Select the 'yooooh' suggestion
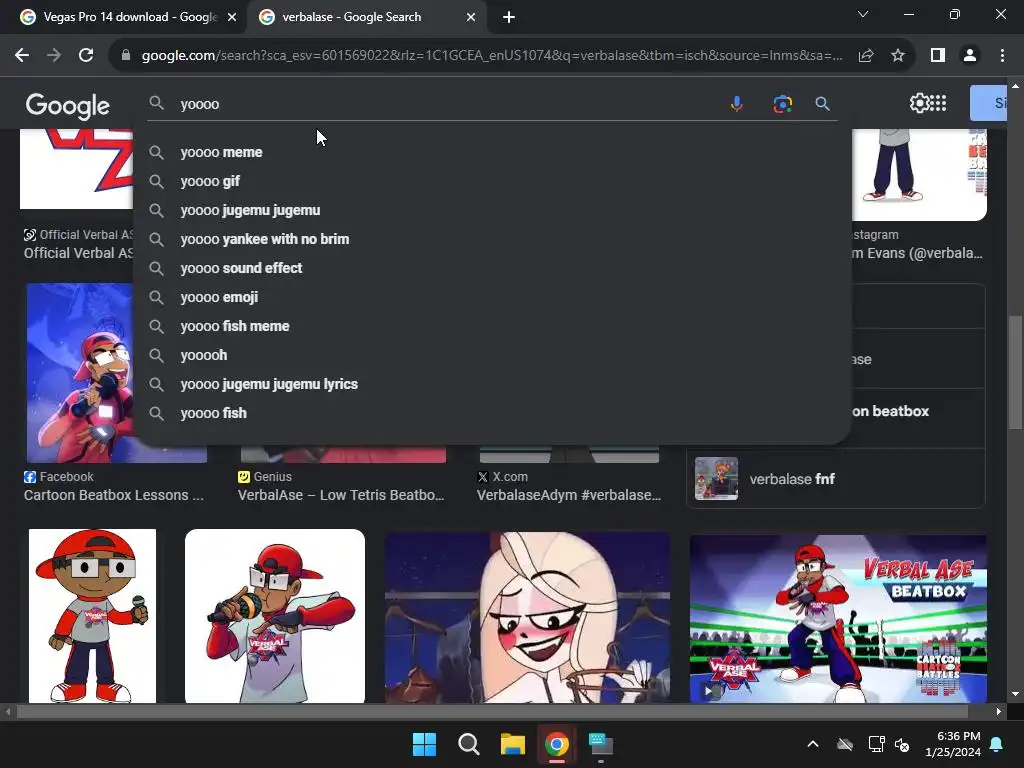The width and height of the screenshot is (1024, 768). coord(492,355)
